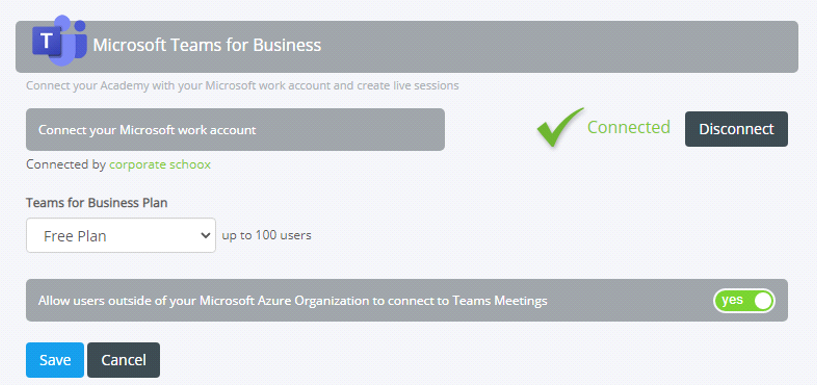Click the chevron arrow of plan selector
The height and width of the screenshot is (385, 817).
[205, 235]
